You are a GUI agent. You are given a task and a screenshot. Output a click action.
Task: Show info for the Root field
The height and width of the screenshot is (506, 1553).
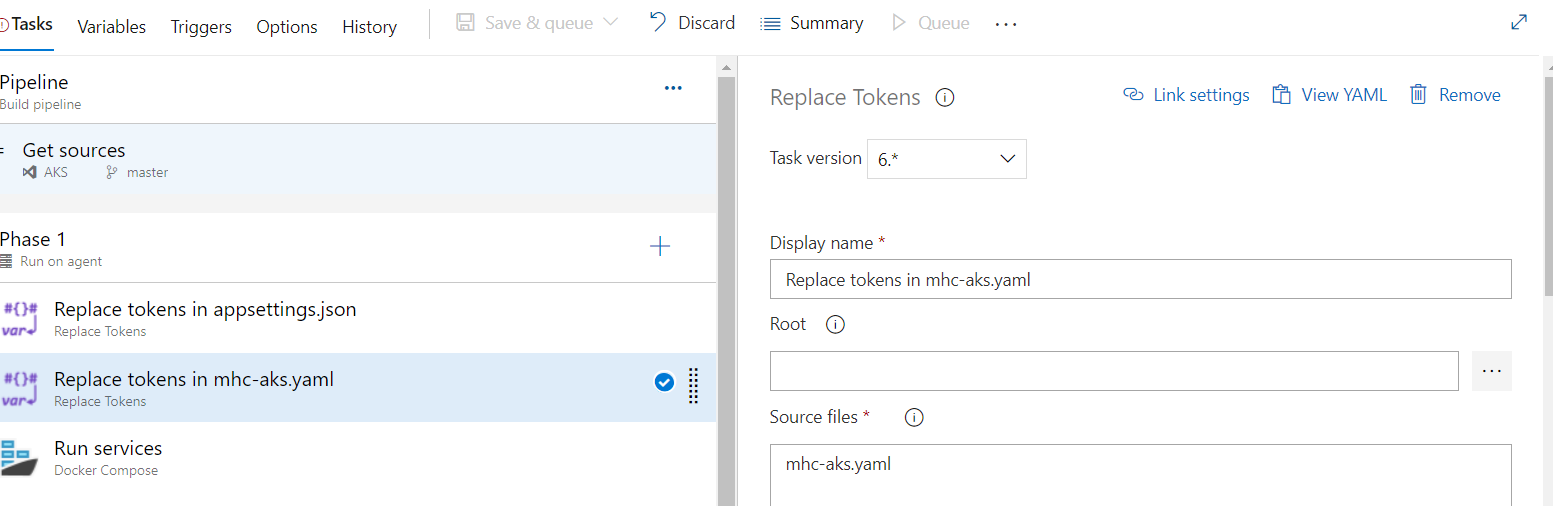[836, 325]
